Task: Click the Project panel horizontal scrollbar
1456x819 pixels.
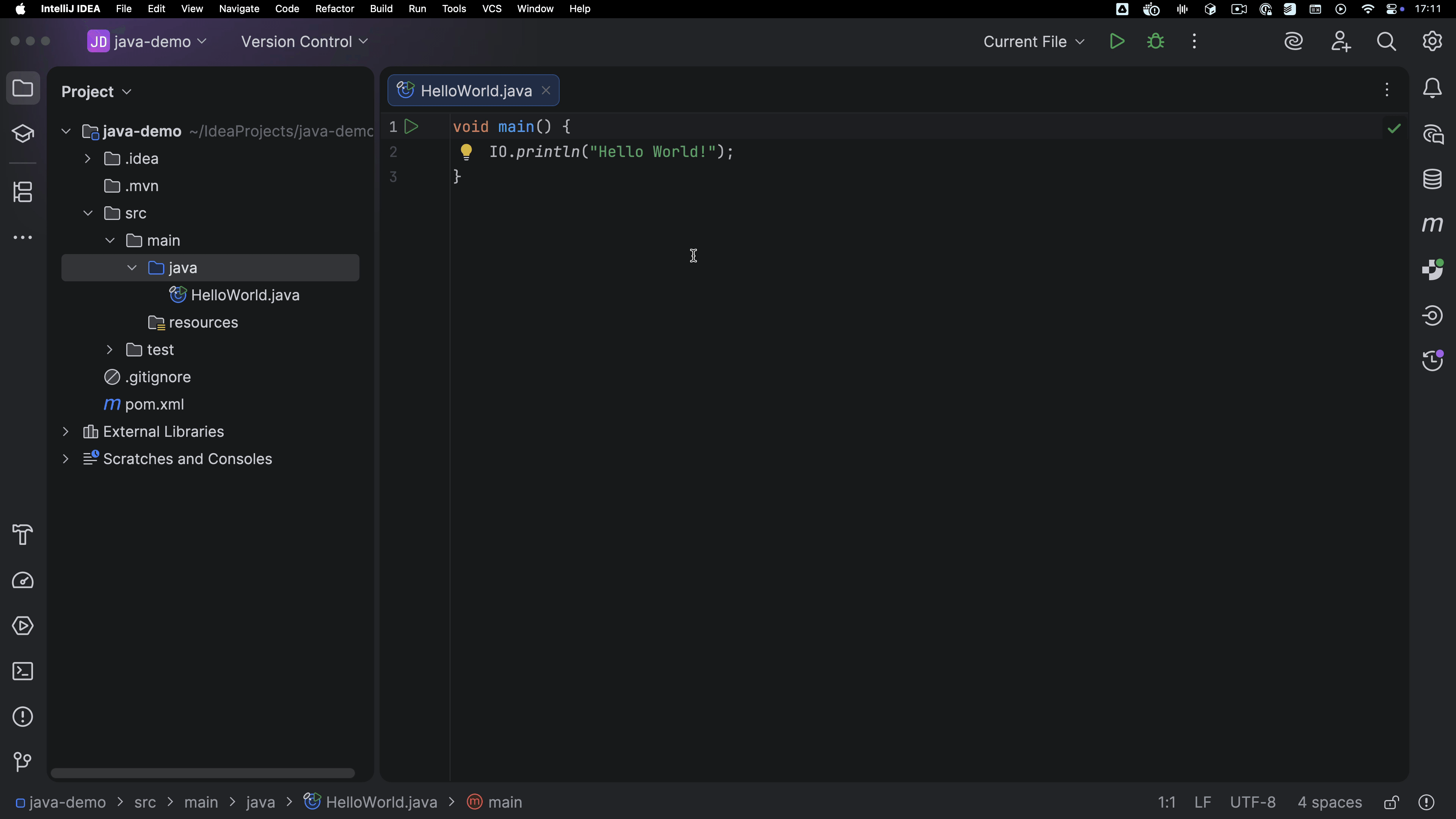Action: point(202,773)
